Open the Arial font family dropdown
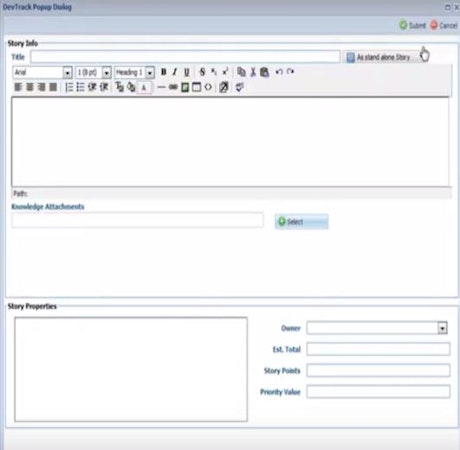Screen dimensions: 460x450 pyautogui.click(x=67, y=72)
